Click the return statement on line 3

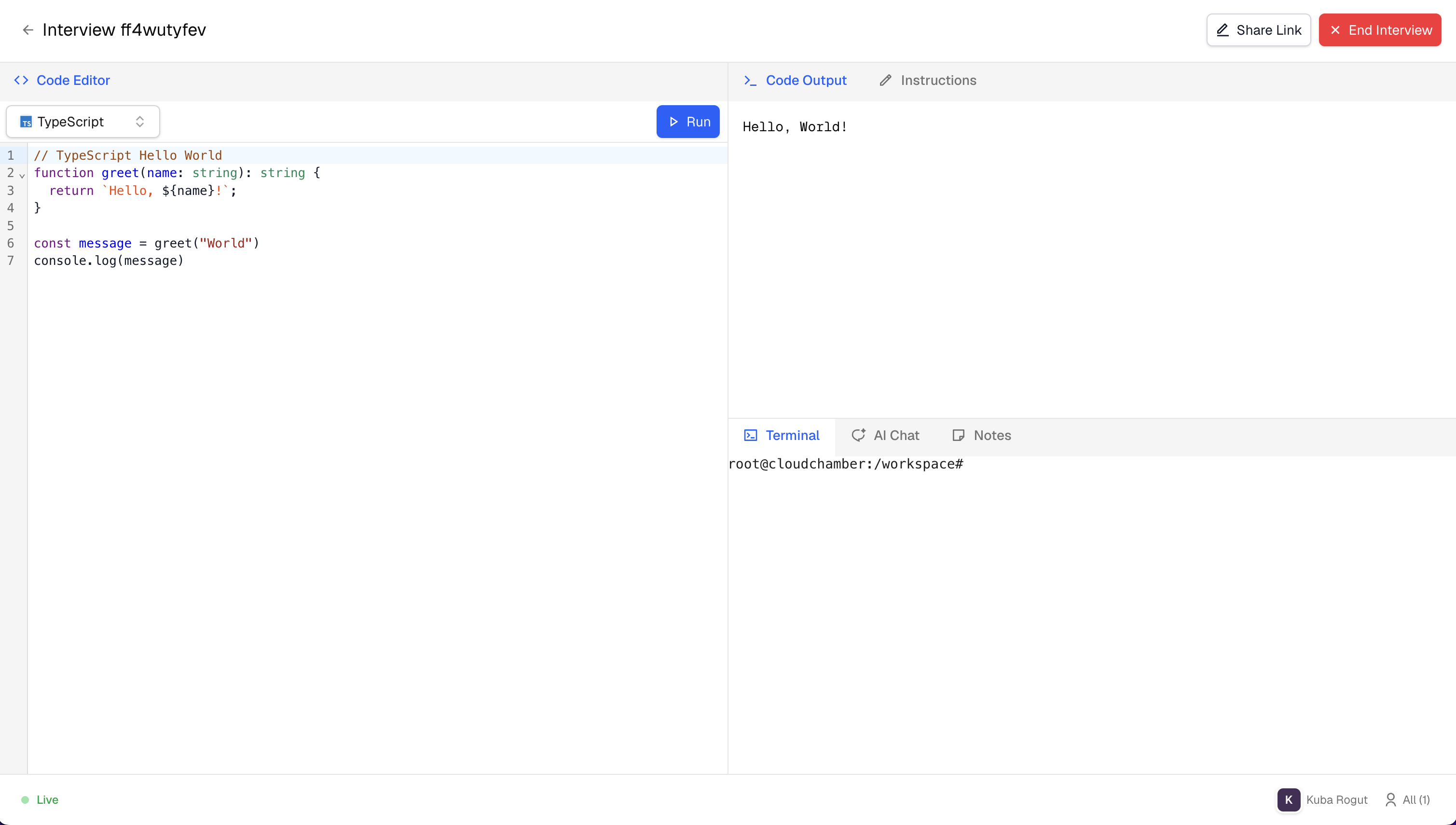pyautogui.click(x=143, y=191)
